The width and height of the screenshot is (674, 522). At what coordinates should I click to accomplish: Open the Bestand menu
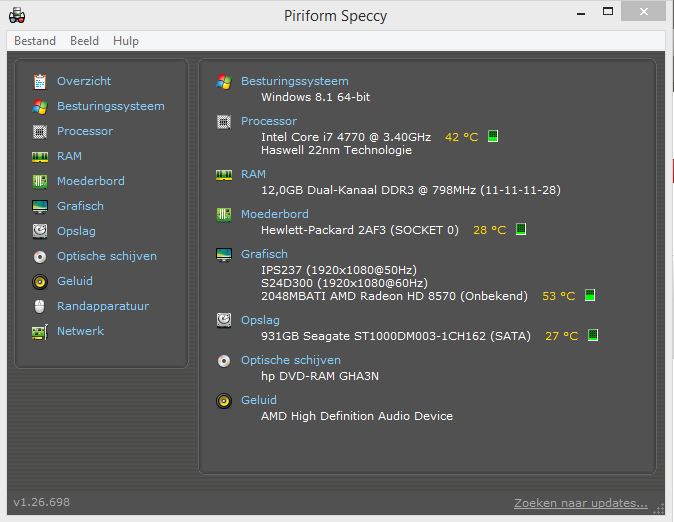35,41
